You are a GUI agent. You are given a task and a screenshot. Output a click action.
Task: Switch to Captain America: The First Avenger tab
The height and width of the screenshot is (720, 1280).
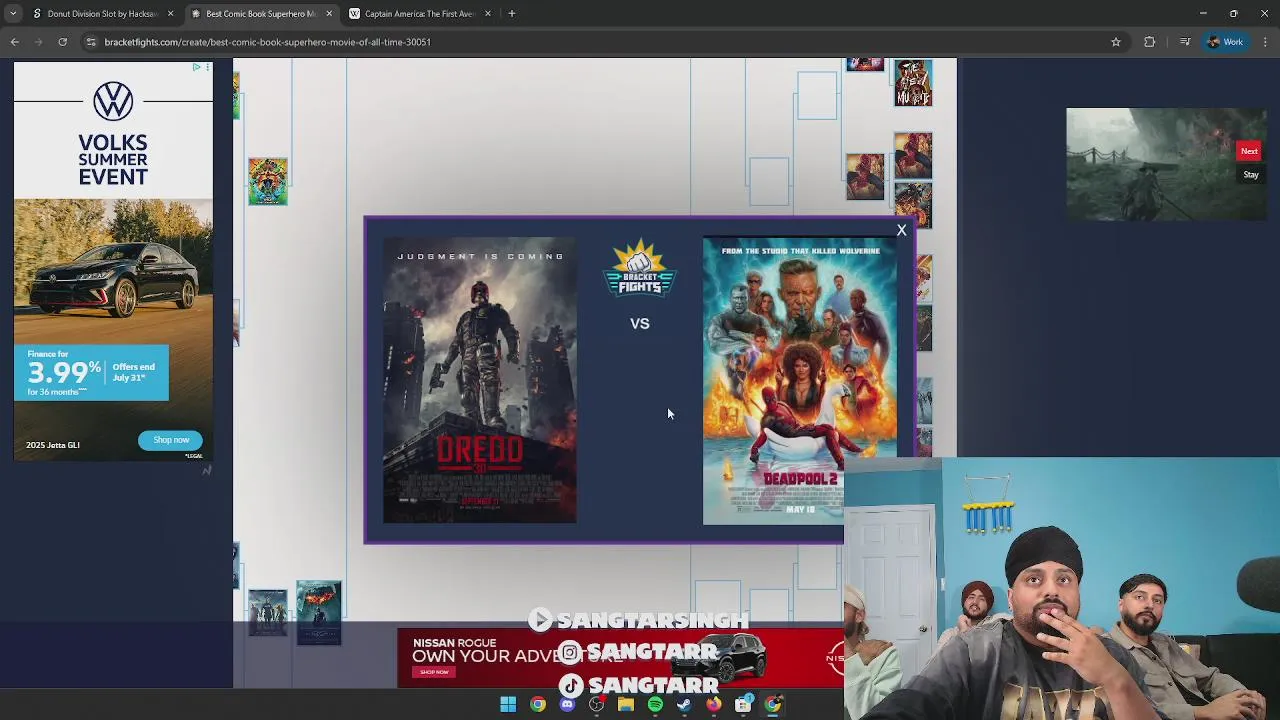419,14
